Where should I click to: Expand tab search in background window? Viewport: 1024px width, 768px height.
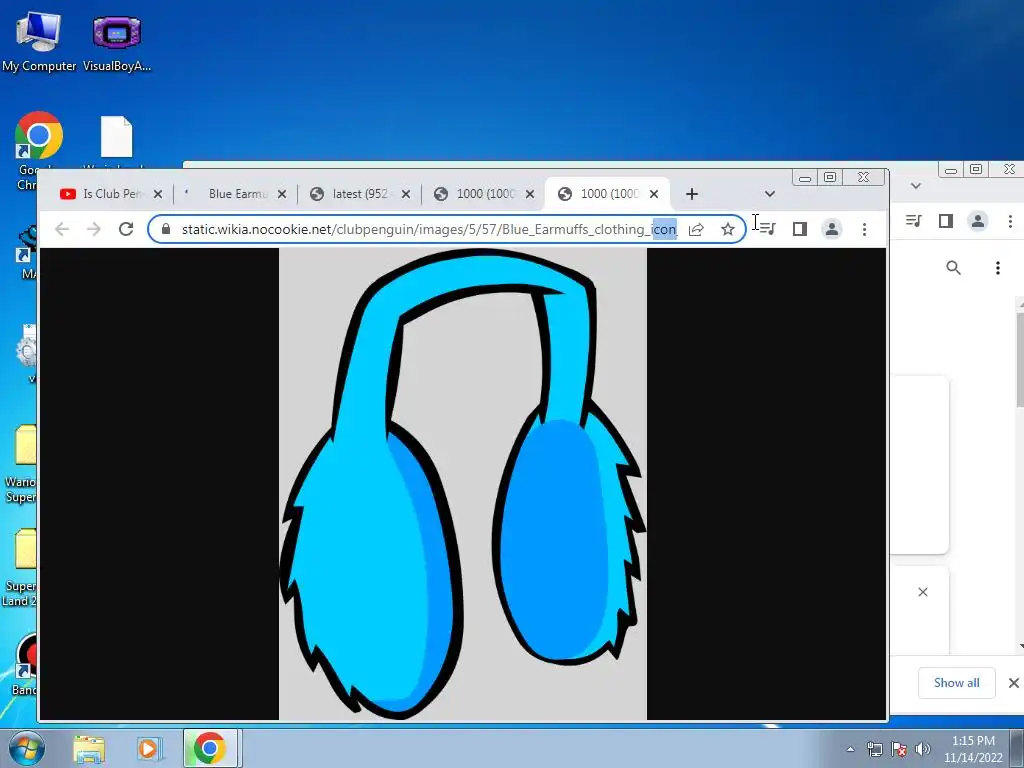[916, 186]
